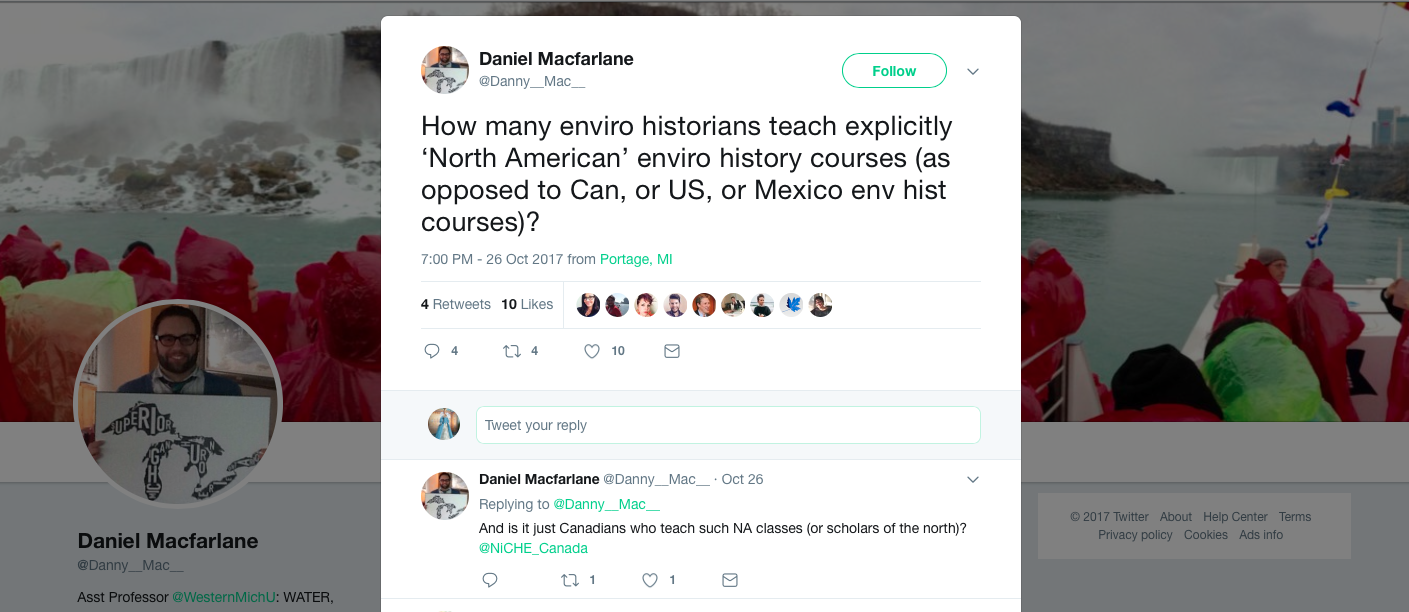
Task: Open the @NiCHE_Canada mention
Action: [x=533, y=548]
